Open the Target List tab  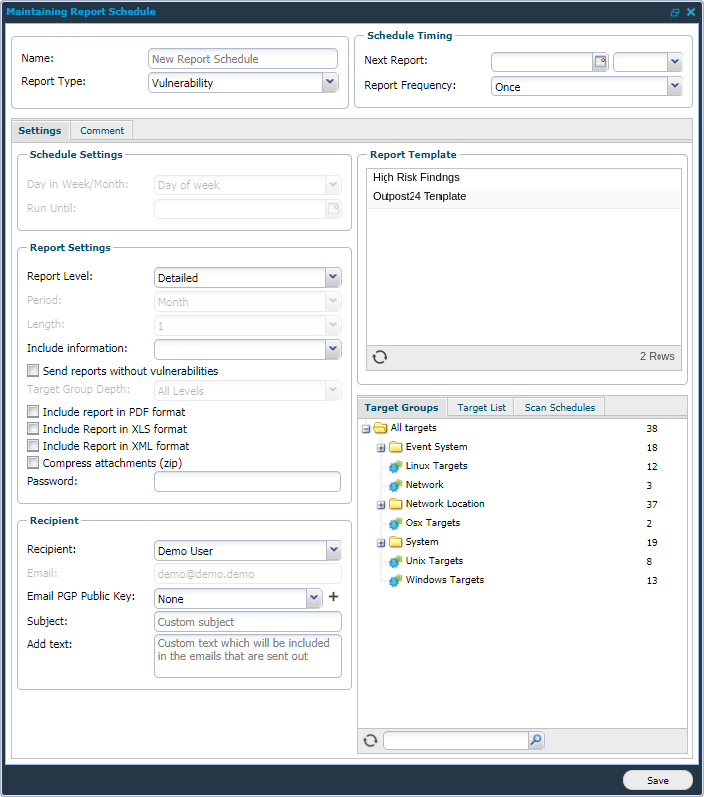click(x=481, y=407)
